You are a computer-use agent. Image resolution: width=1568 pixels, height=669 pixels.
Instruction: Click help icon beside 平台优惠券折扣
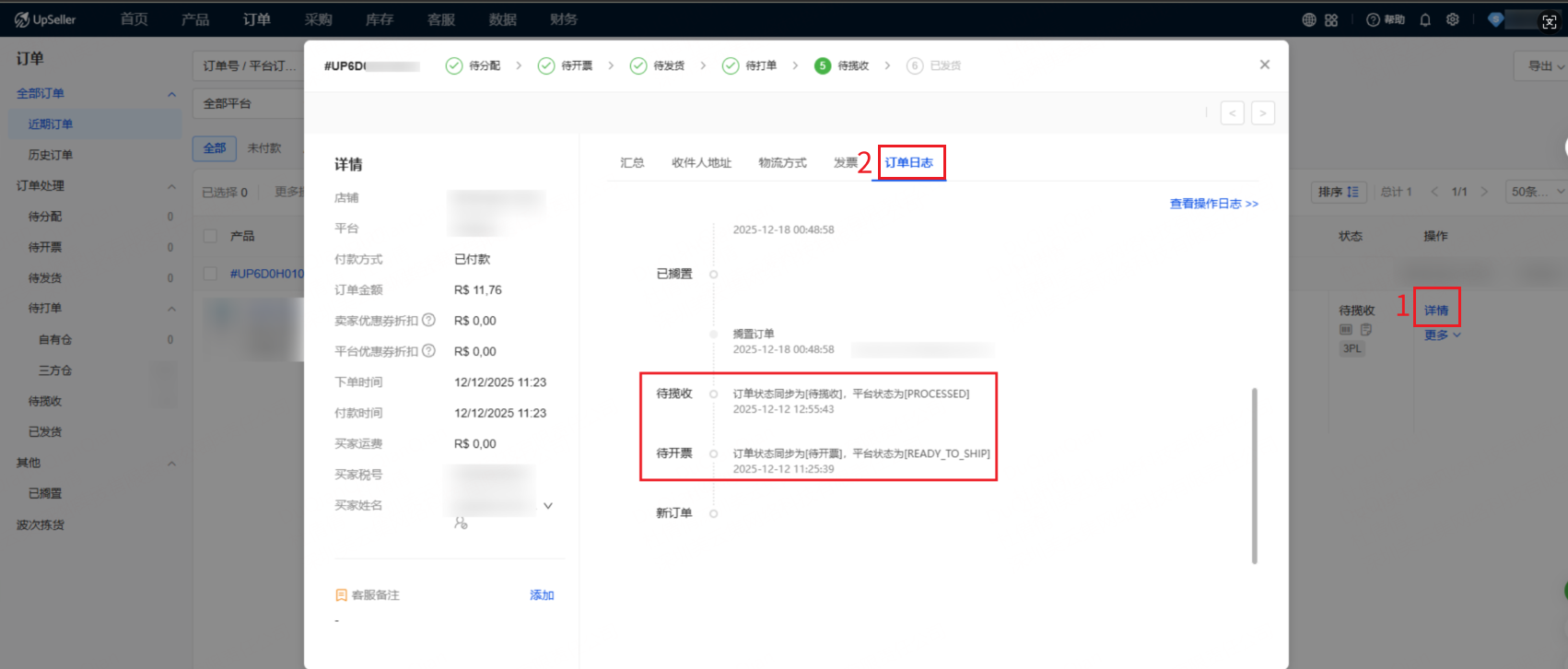pos(428,351)
